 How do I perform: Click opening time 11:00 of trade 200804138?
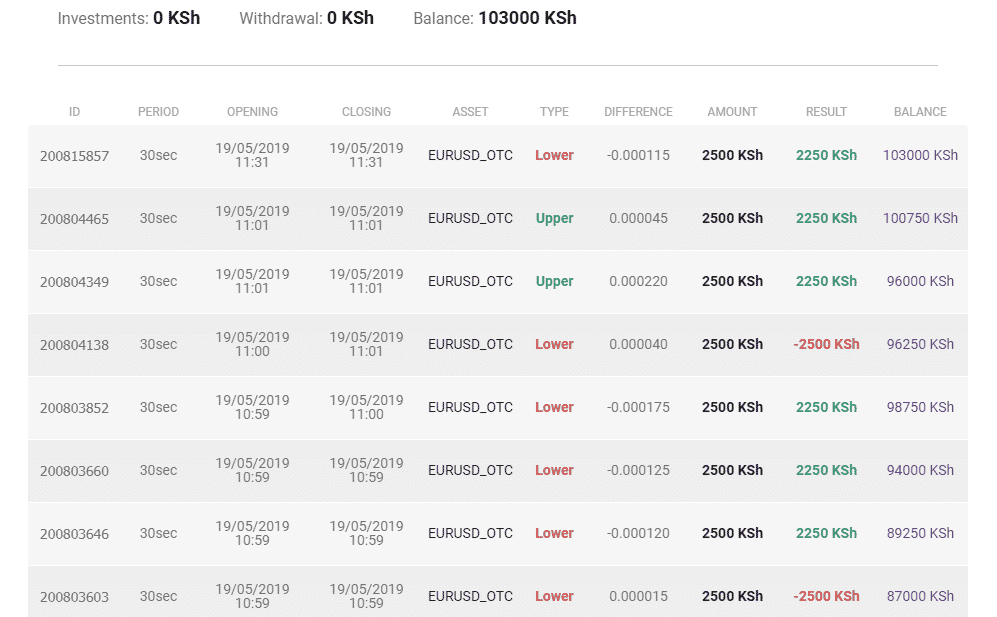tap(252, 352)
